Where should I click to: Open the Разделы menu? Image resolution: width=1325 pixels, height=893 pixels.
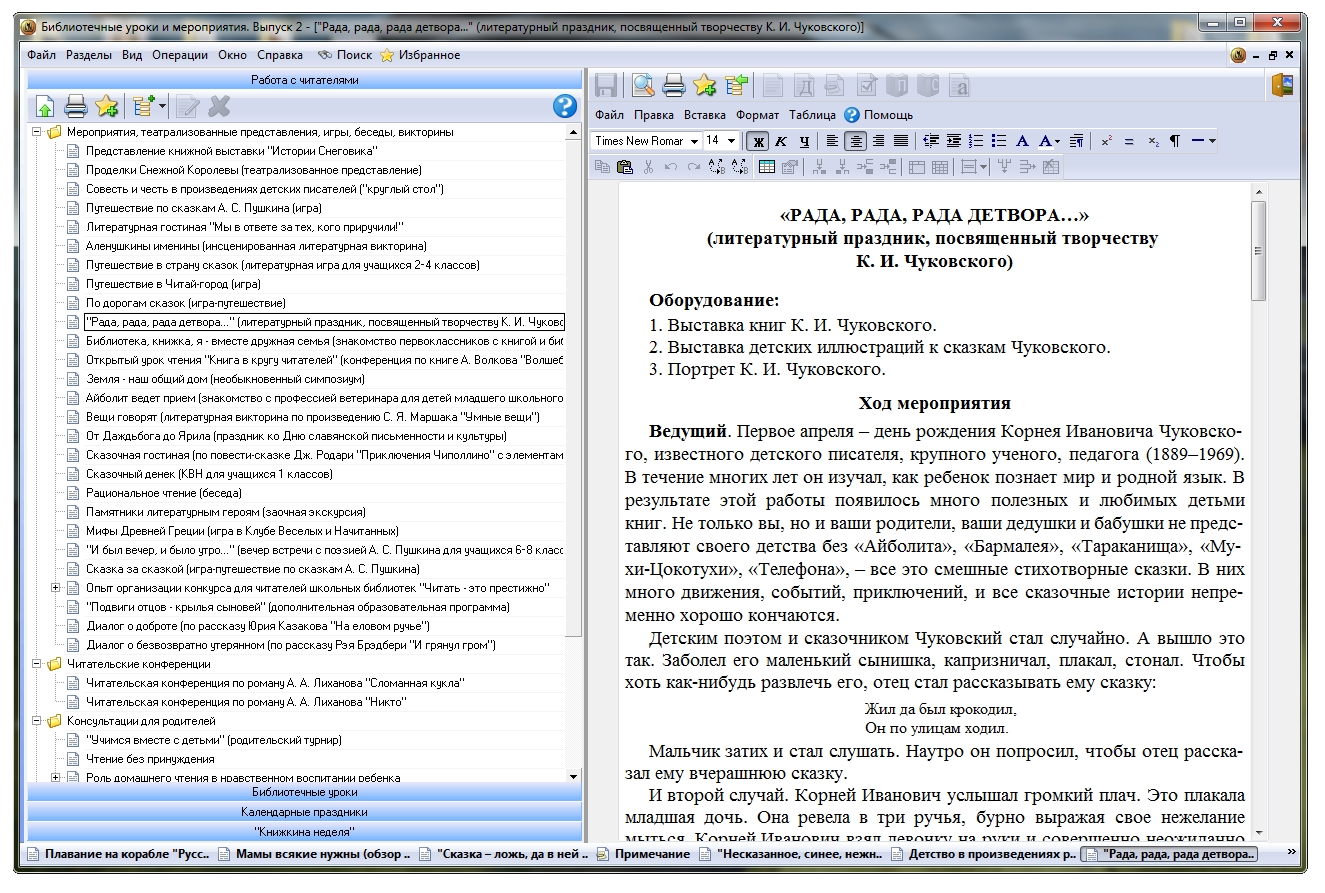[89, 55]
